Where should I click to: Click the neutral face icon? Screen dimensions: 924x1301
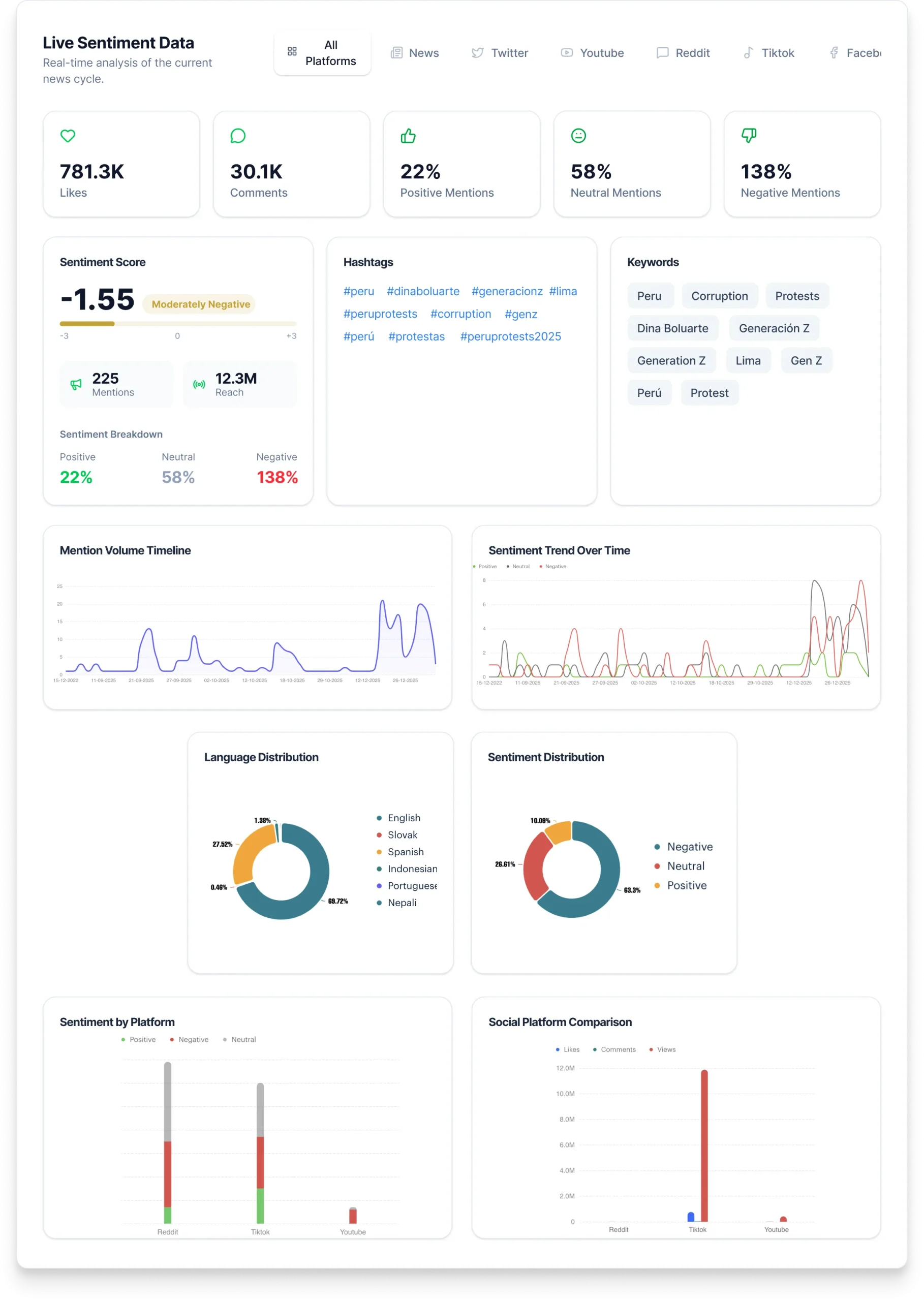click(x=578, y=136)
